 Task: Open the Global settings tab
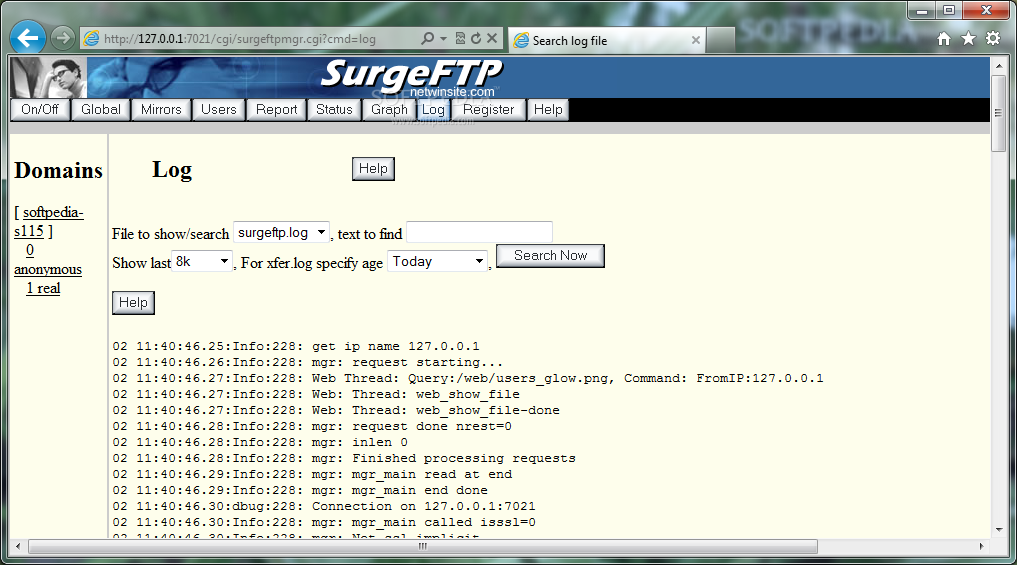pos(101,110)
